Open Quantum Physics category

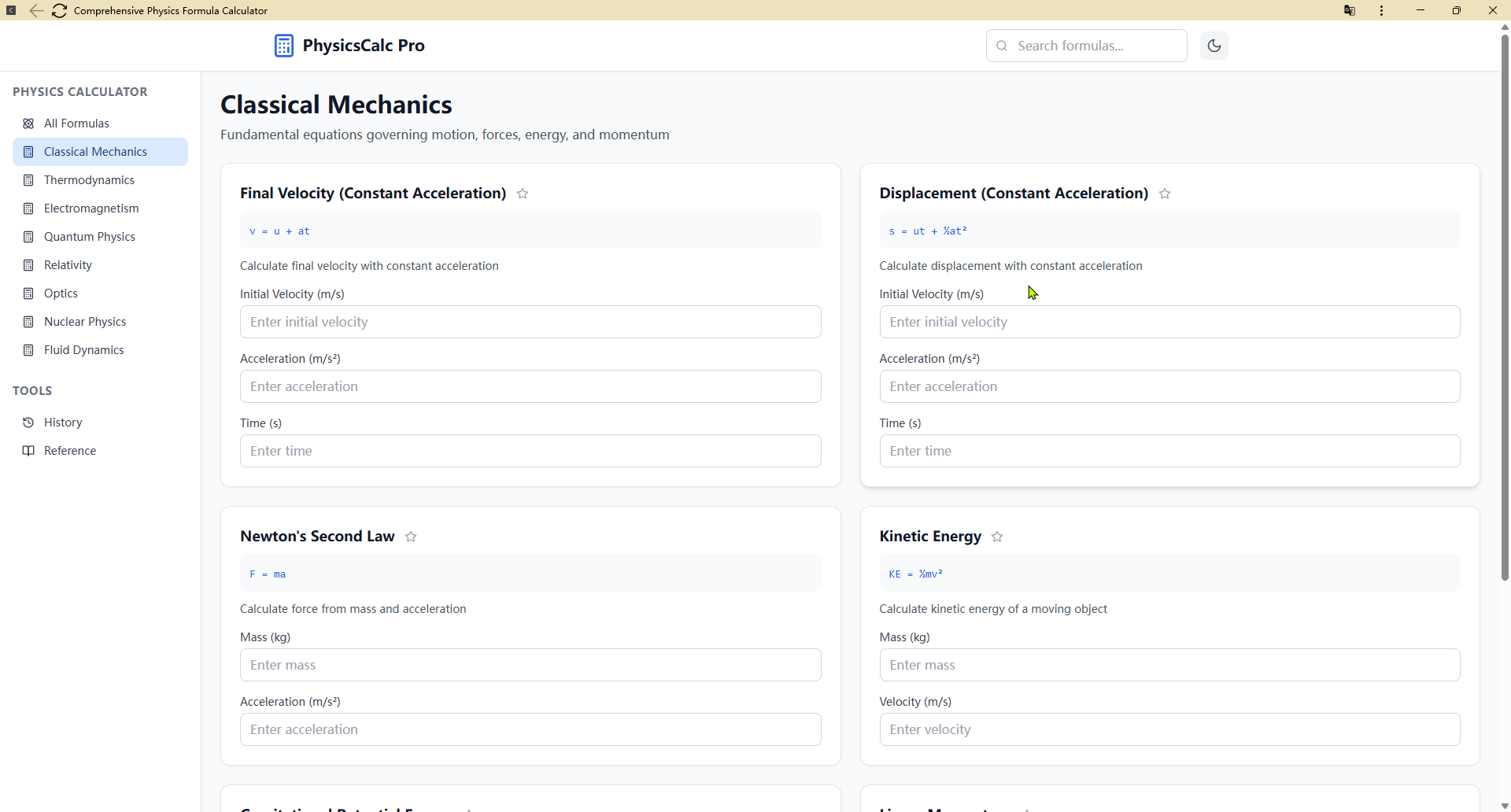(x=100, y=237)
